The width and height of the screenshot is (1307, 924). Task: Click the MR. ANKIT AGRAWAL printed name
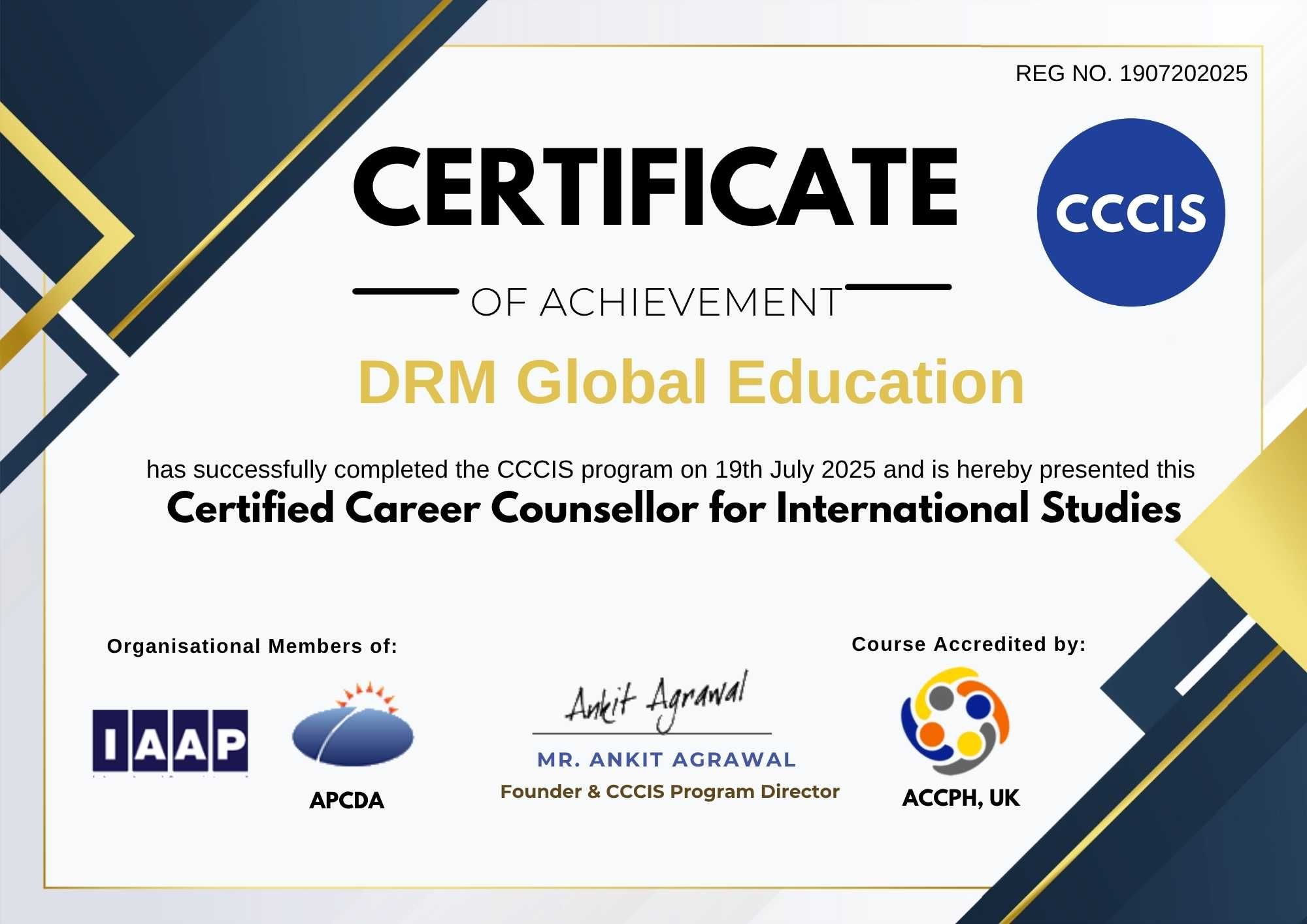click(x=667, y=759)
